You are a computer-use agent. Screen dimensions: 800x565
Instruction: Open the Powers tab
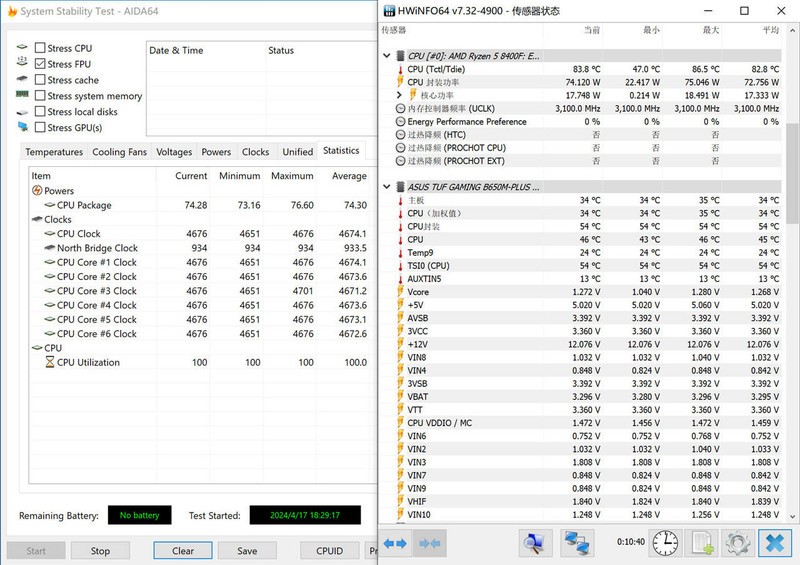(216, 152)
